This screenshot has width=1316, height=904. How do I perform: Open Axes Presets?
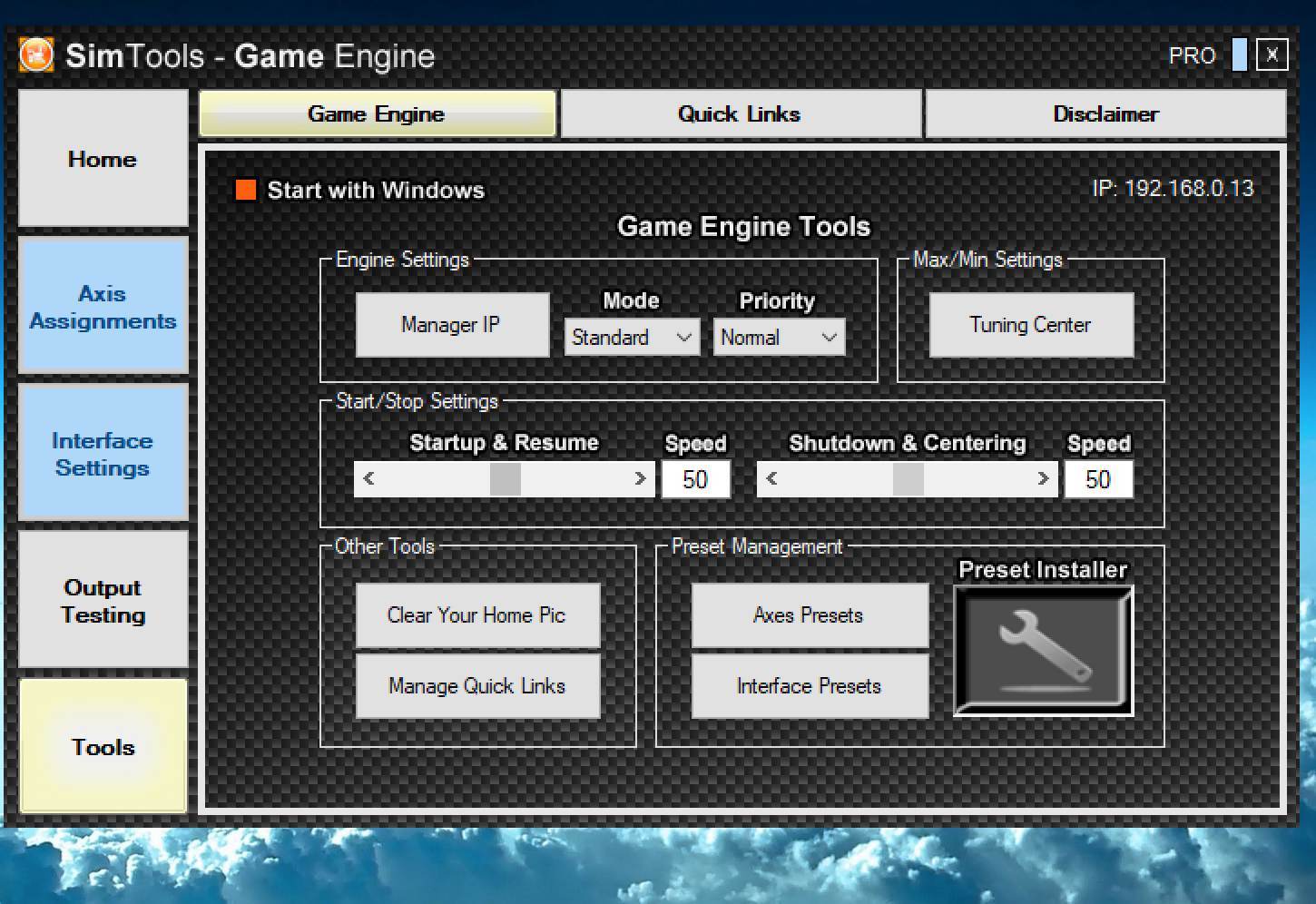(x=810, y=614)
